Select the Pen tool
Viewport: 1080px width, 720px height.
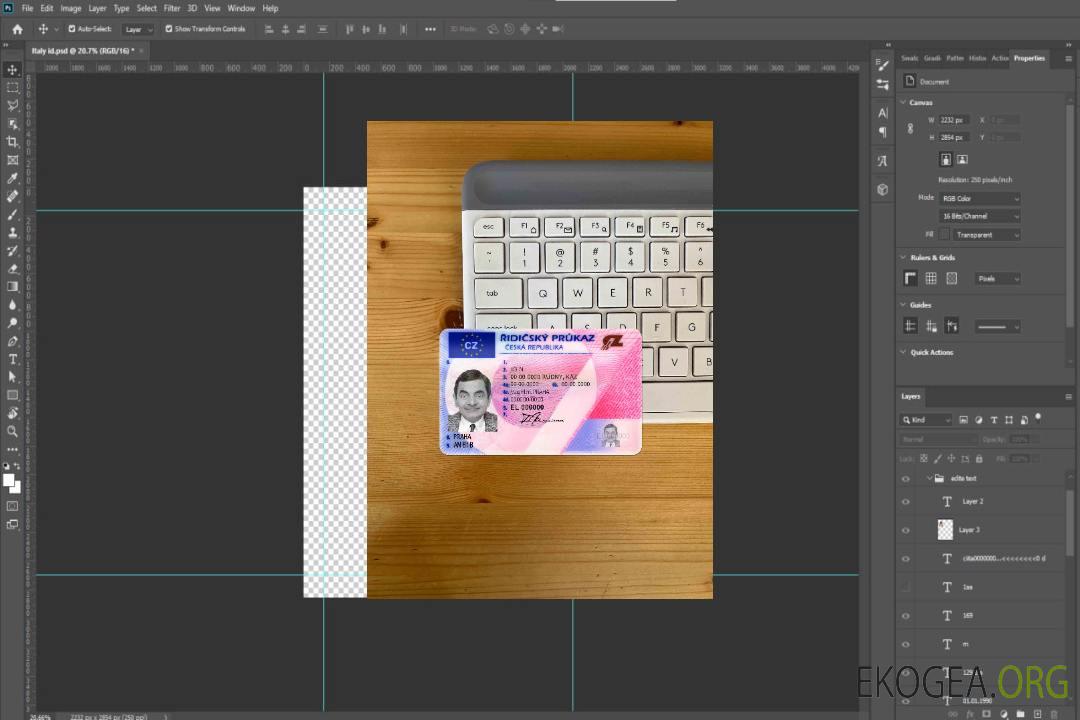point(12,341)
